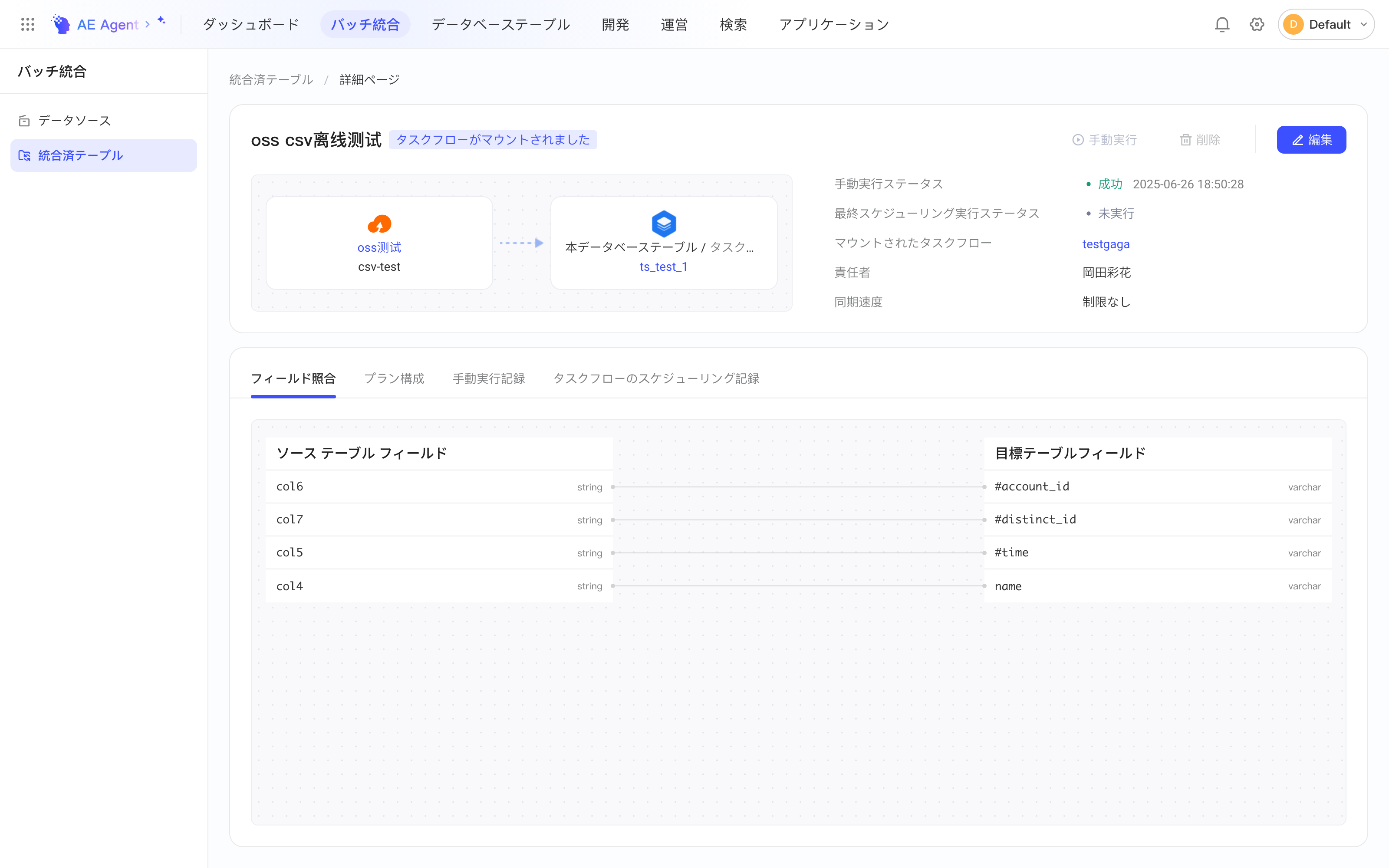Screen dimensions: 1389x868
Task: Click the AE Agent logo icon
Action: (x=61, y=24)
